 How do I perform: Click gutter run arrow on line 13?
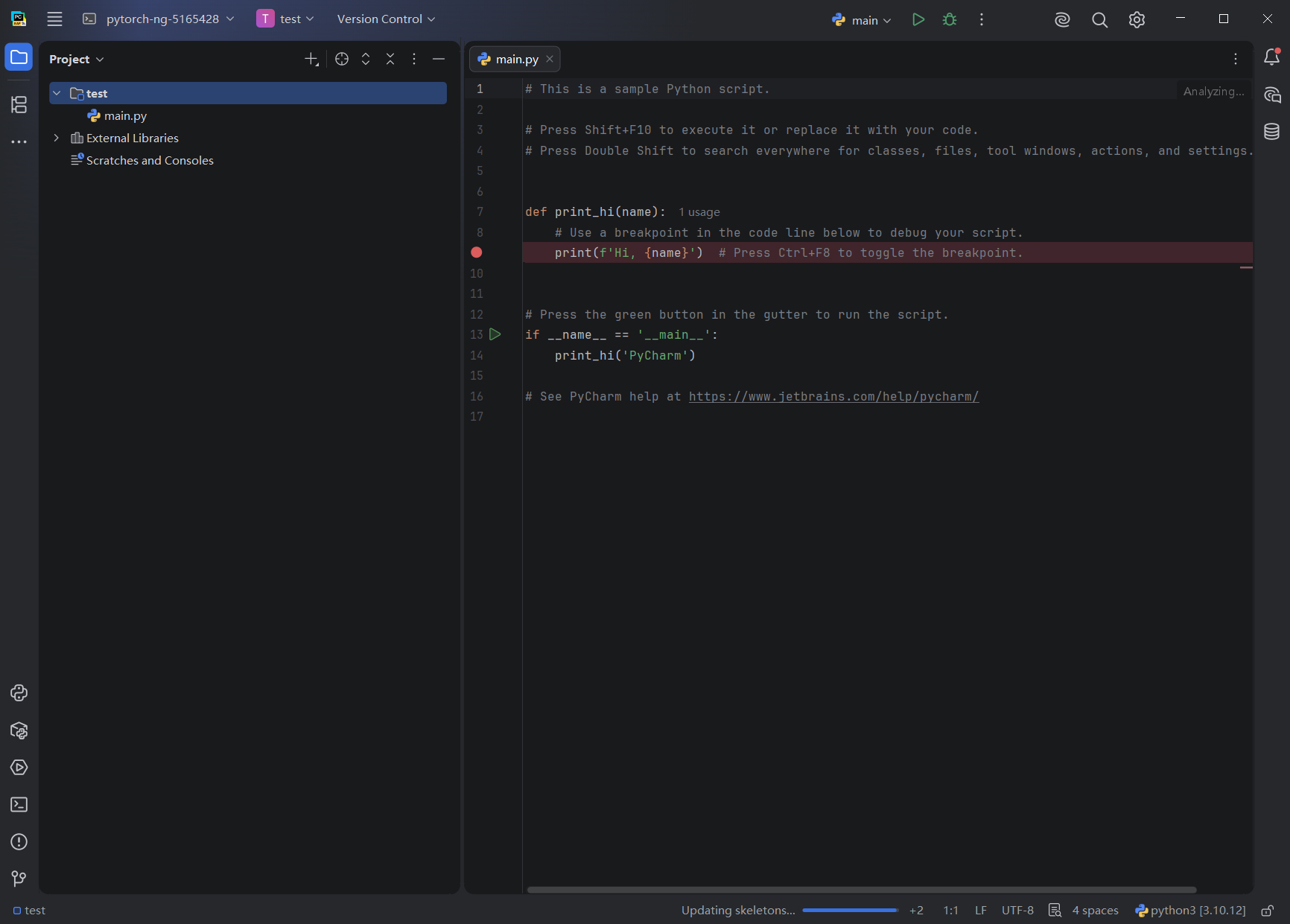[x=495, y=335]
